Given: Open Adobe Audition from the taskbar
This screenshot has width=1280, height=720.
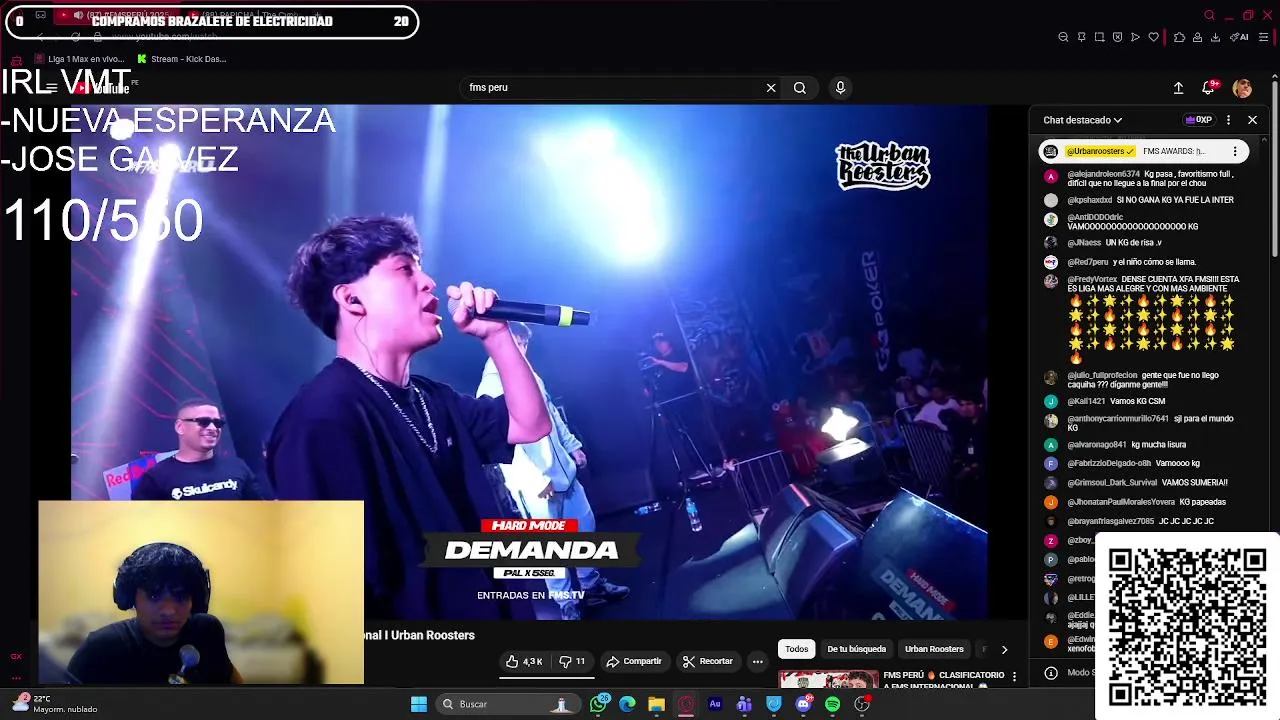Looking at the screenshot, I should click(715, 704).
